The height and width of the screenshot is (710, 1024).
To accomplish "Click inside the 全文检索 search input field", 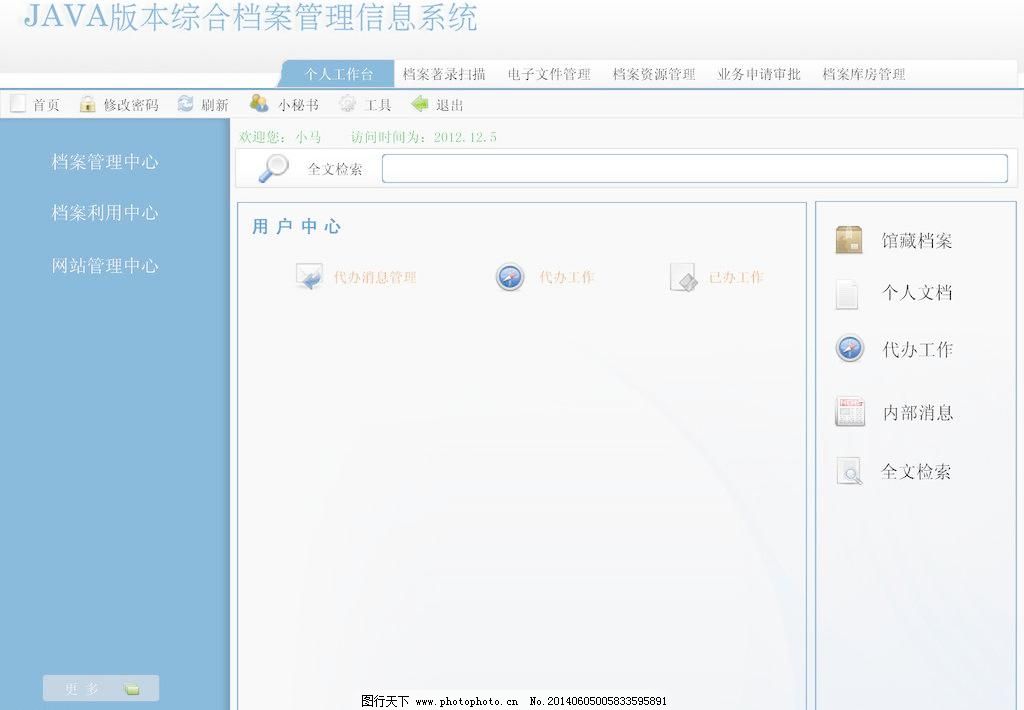I will pos(697,168).
